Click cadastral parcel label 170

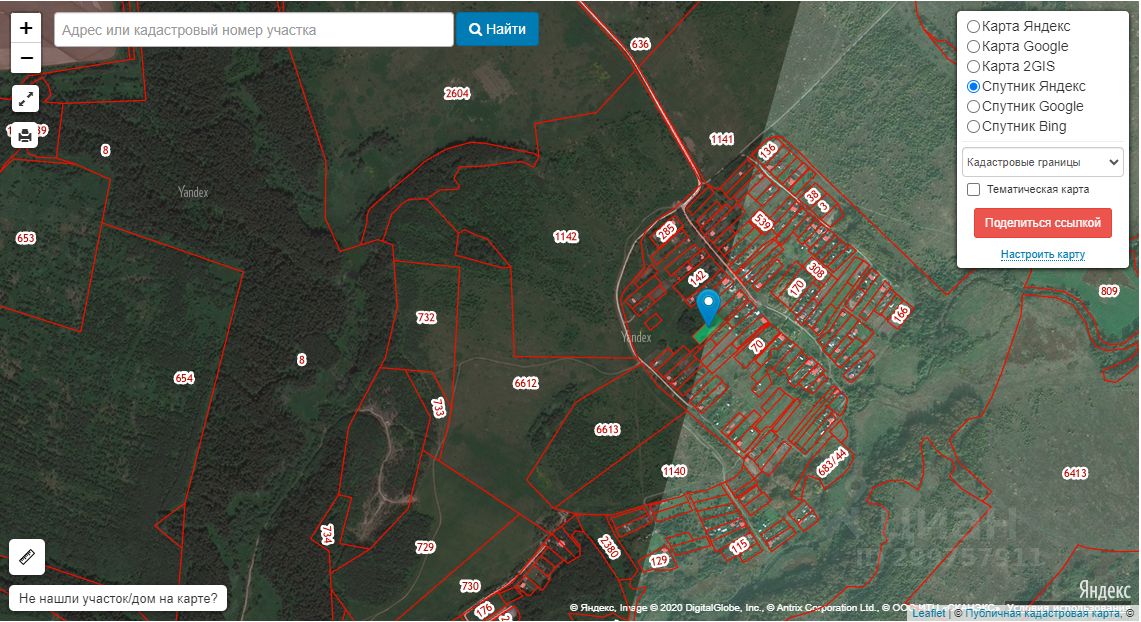[797, 287]
